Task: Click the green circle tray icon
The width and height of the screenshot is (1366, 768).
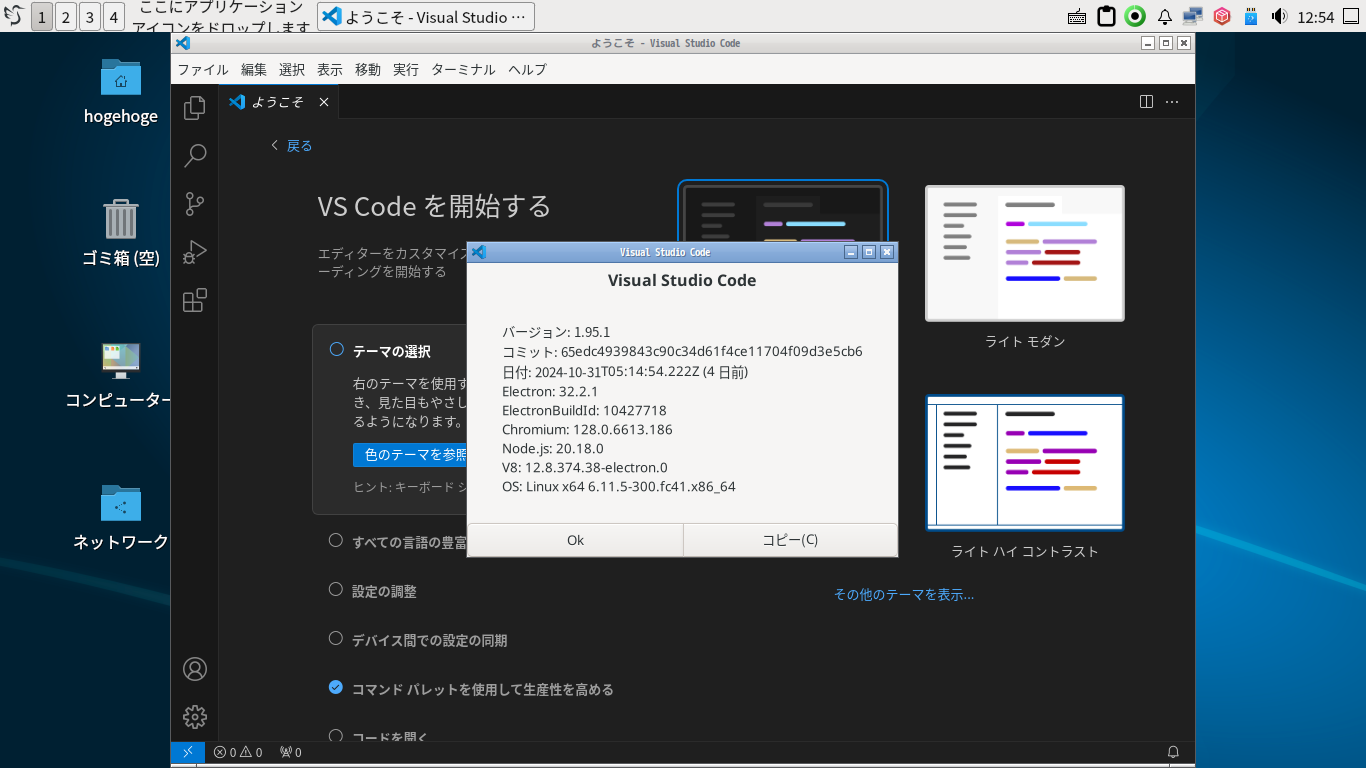Action: [x=1135, y=16]
